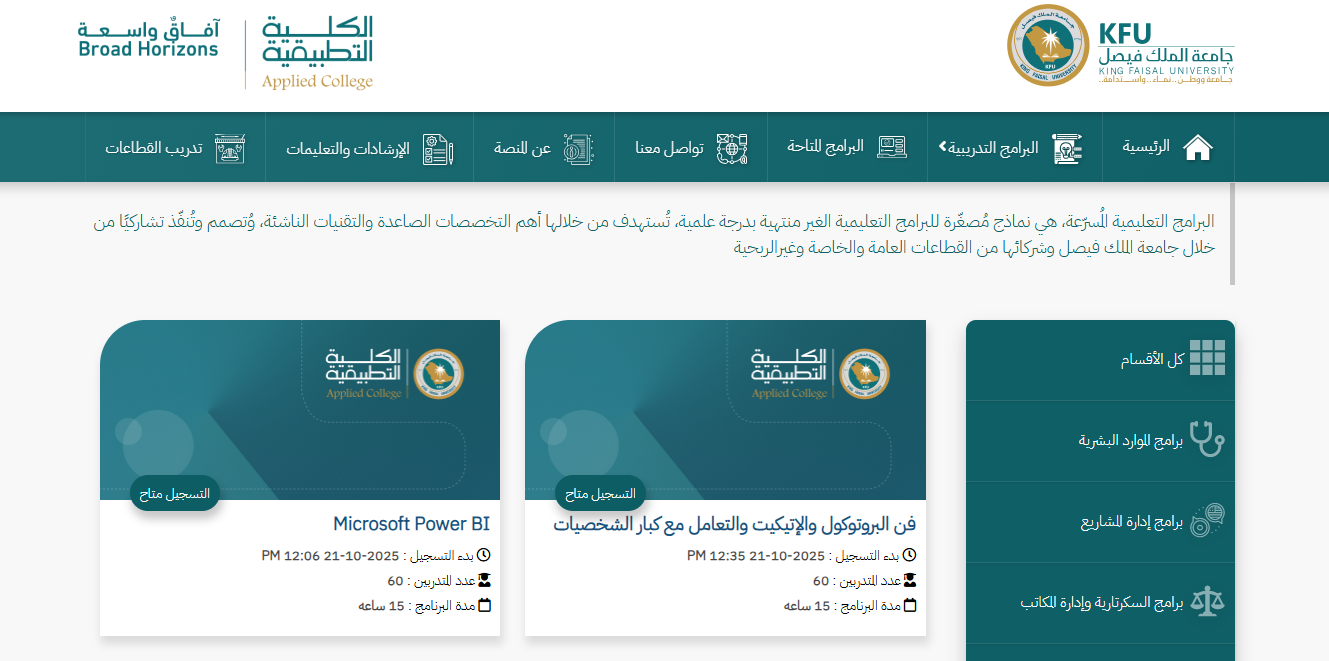Click the sector training icon

pos(231,148)
